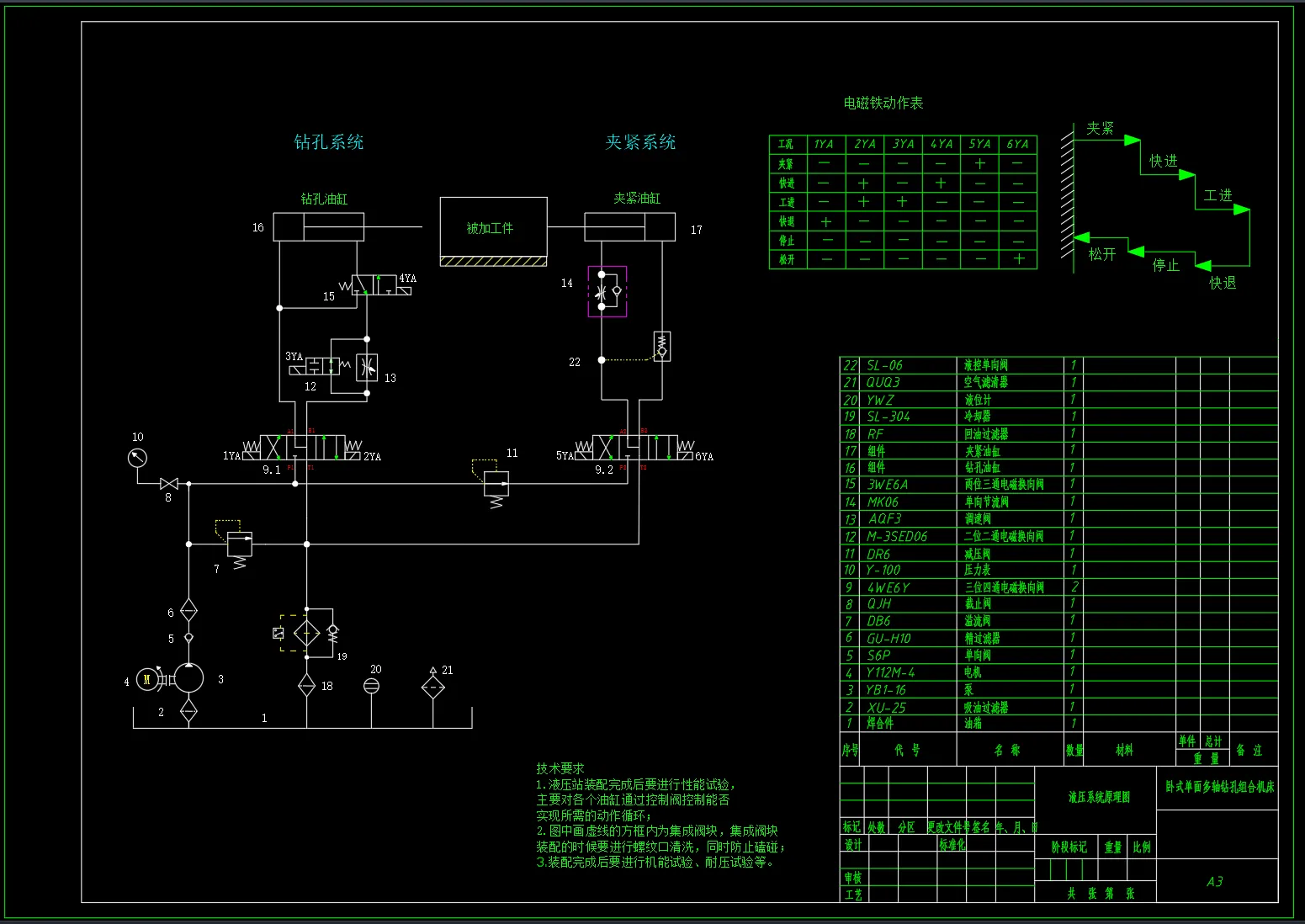Viewport: 1305px width, 924px height.
Task: Select the 电磁铁动作表 table title
Action: pyautogui.click(x=883, y=103)
